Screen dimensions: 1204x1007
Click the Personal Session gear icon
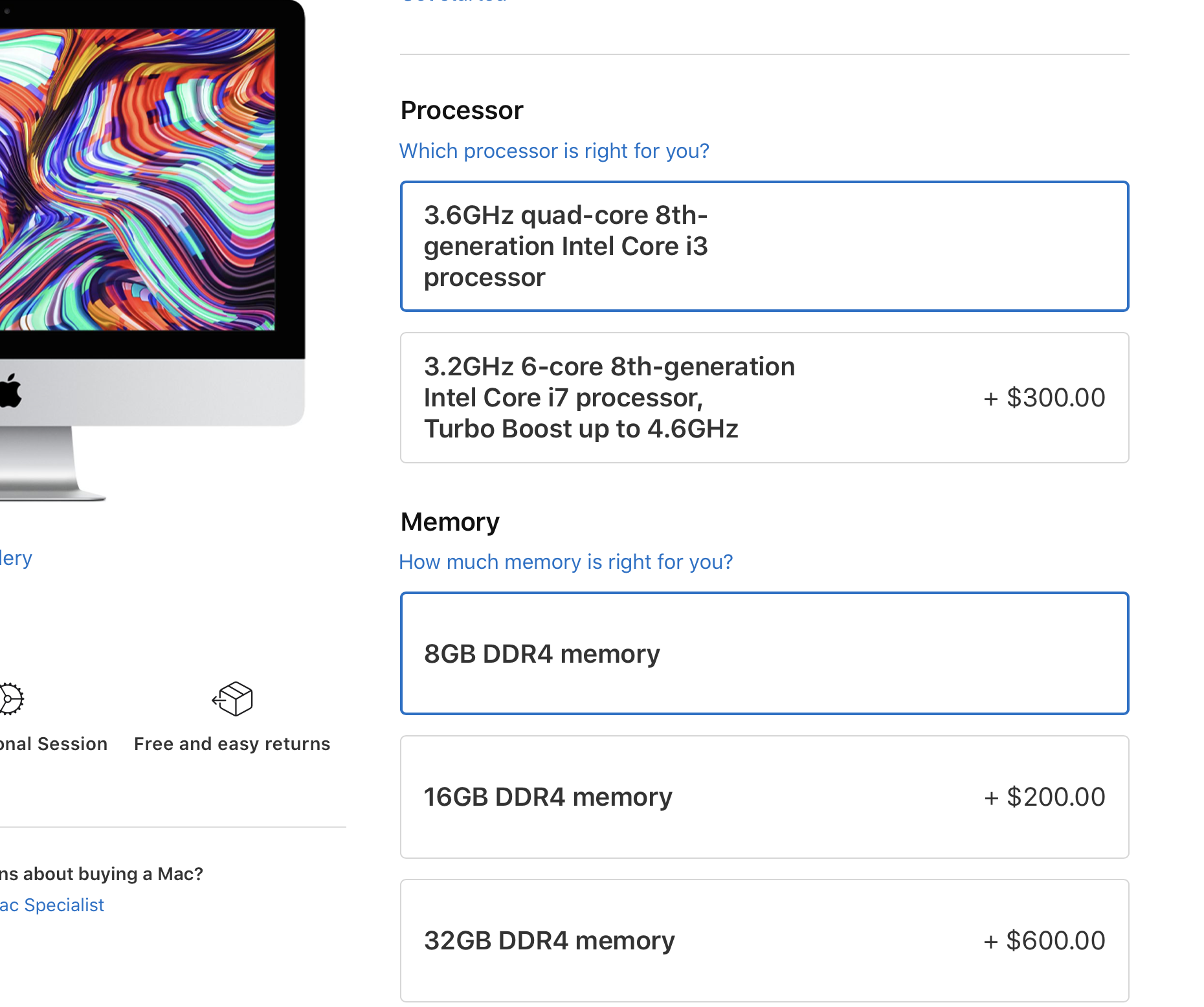[11, 699]
